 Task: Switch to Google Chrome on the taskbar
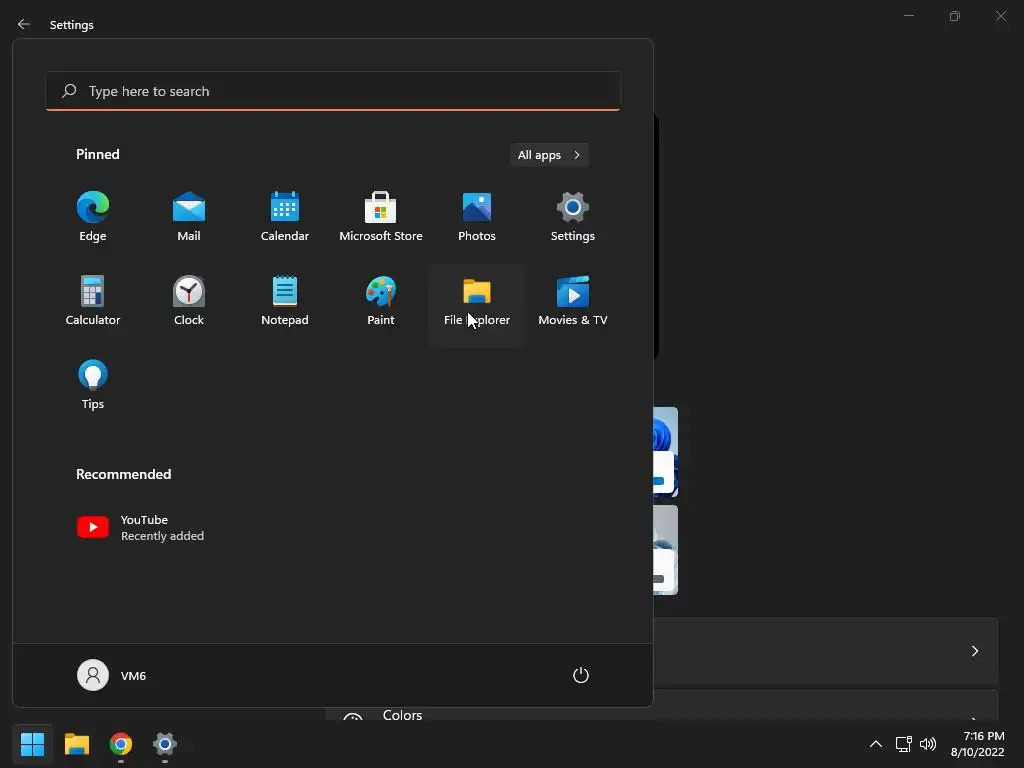[x=121, y=744]
